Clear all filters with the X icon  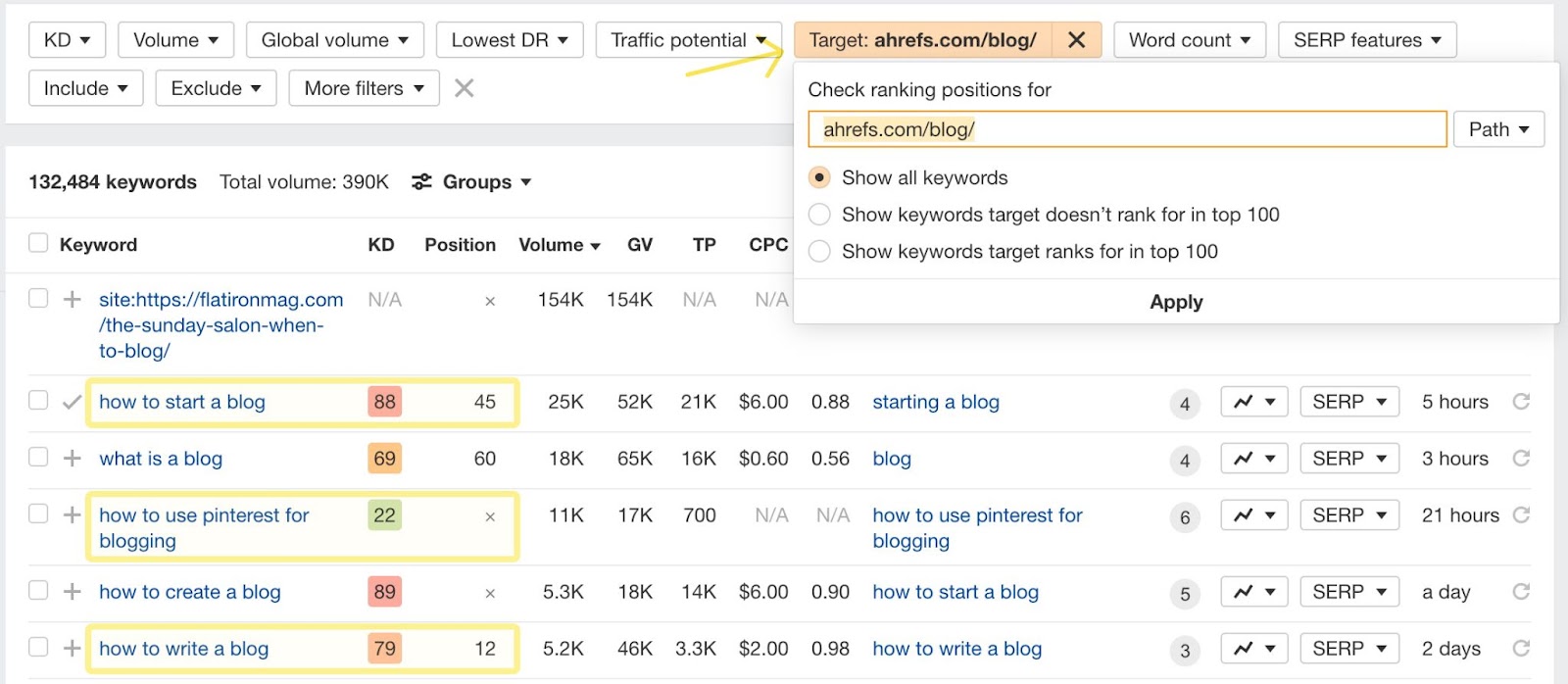[465, 88]
